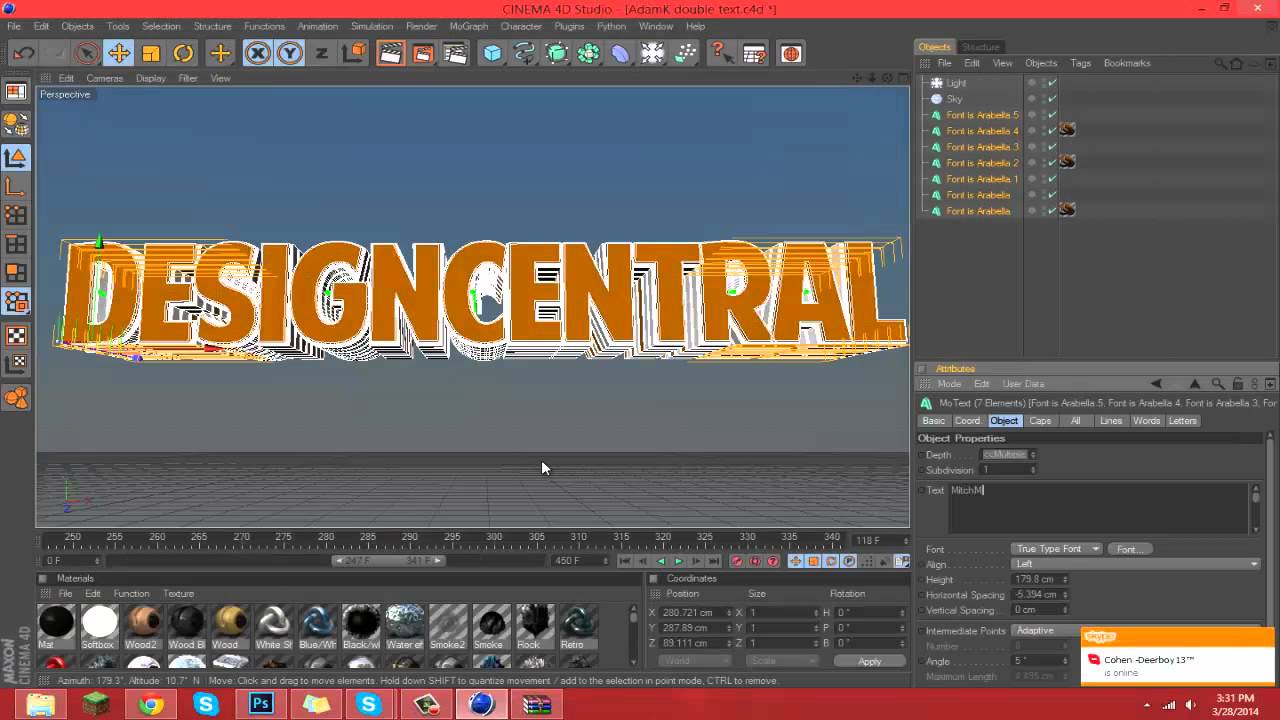Open Render to Picture Viewer
Viewport: 1280px width, 720px height.
pyautogui.click(x=423, y=53)
